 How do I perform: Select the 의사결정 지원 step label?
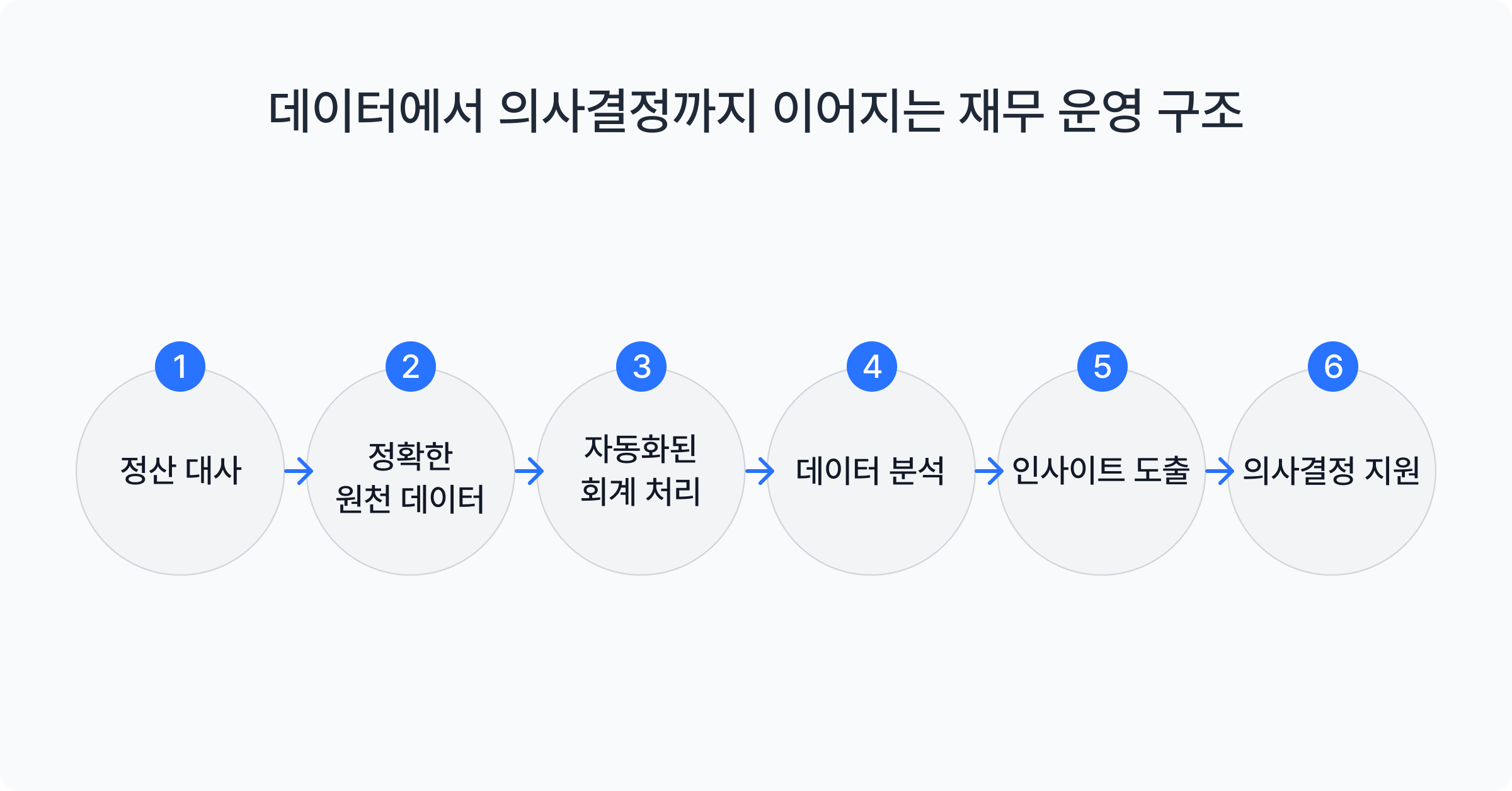(x=1331, y=470)
